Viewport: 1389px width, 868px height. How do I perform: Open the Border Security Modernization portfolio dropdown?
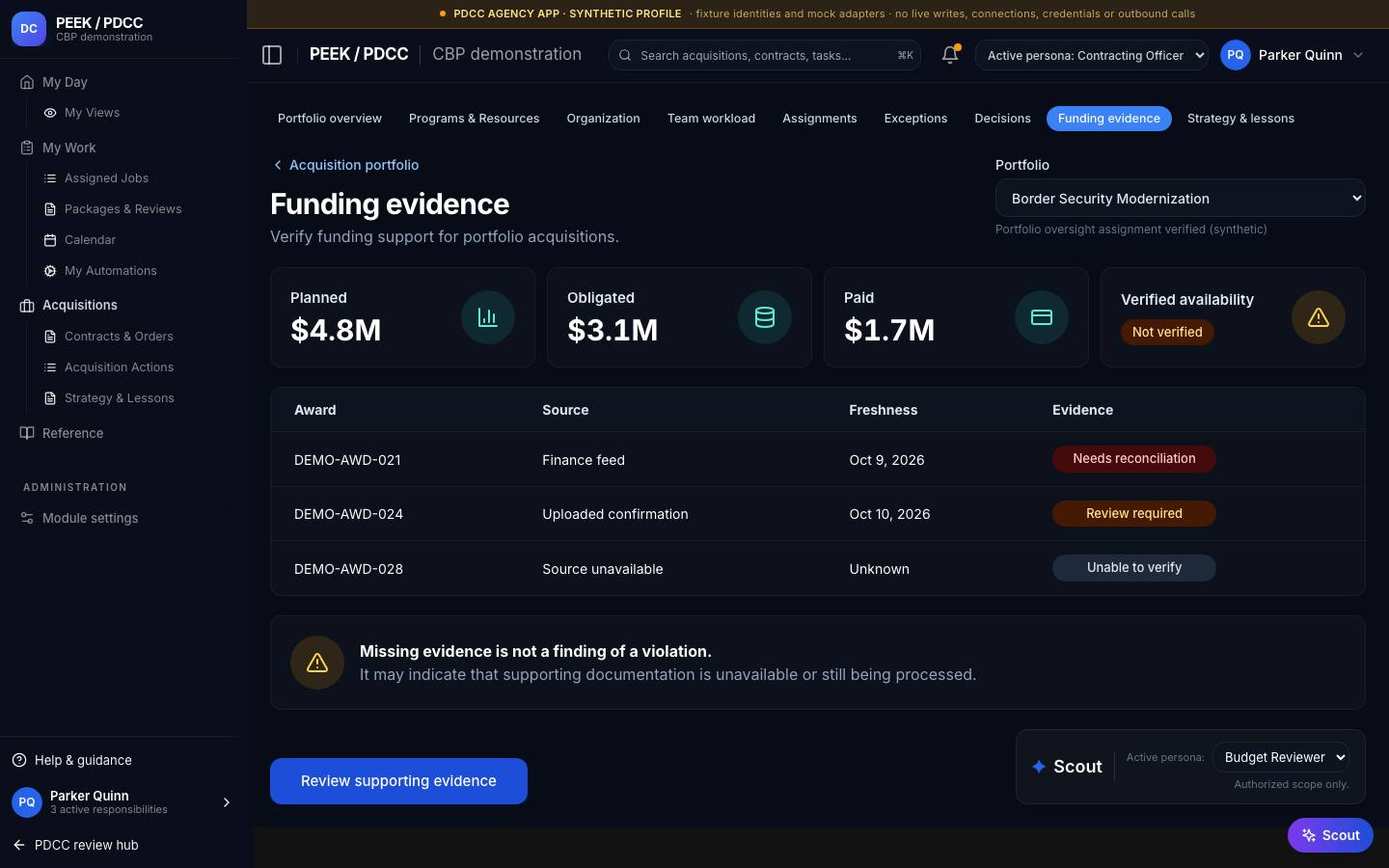1181,199
